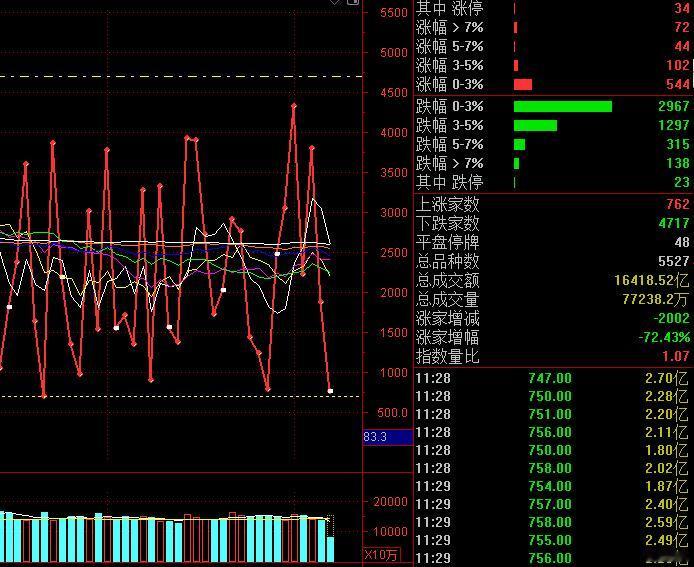The height and width of the screenshot is (567, 694).
Task: Click the X10万 volume unit label
Action: pyautogui.click(x=382, y=555)
